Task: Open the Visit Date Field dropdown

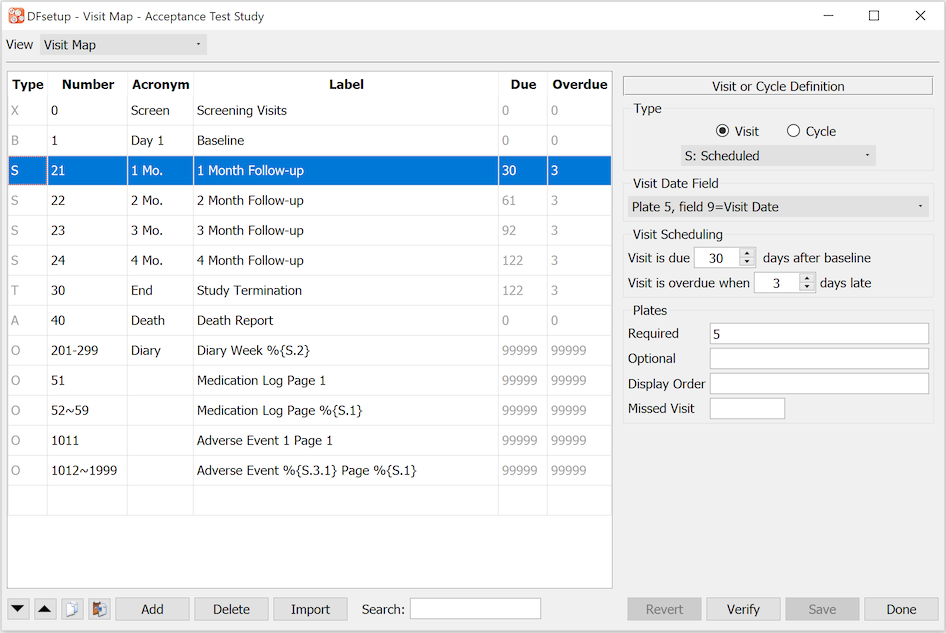Action: pyautogui.click(x=778, y=207)
